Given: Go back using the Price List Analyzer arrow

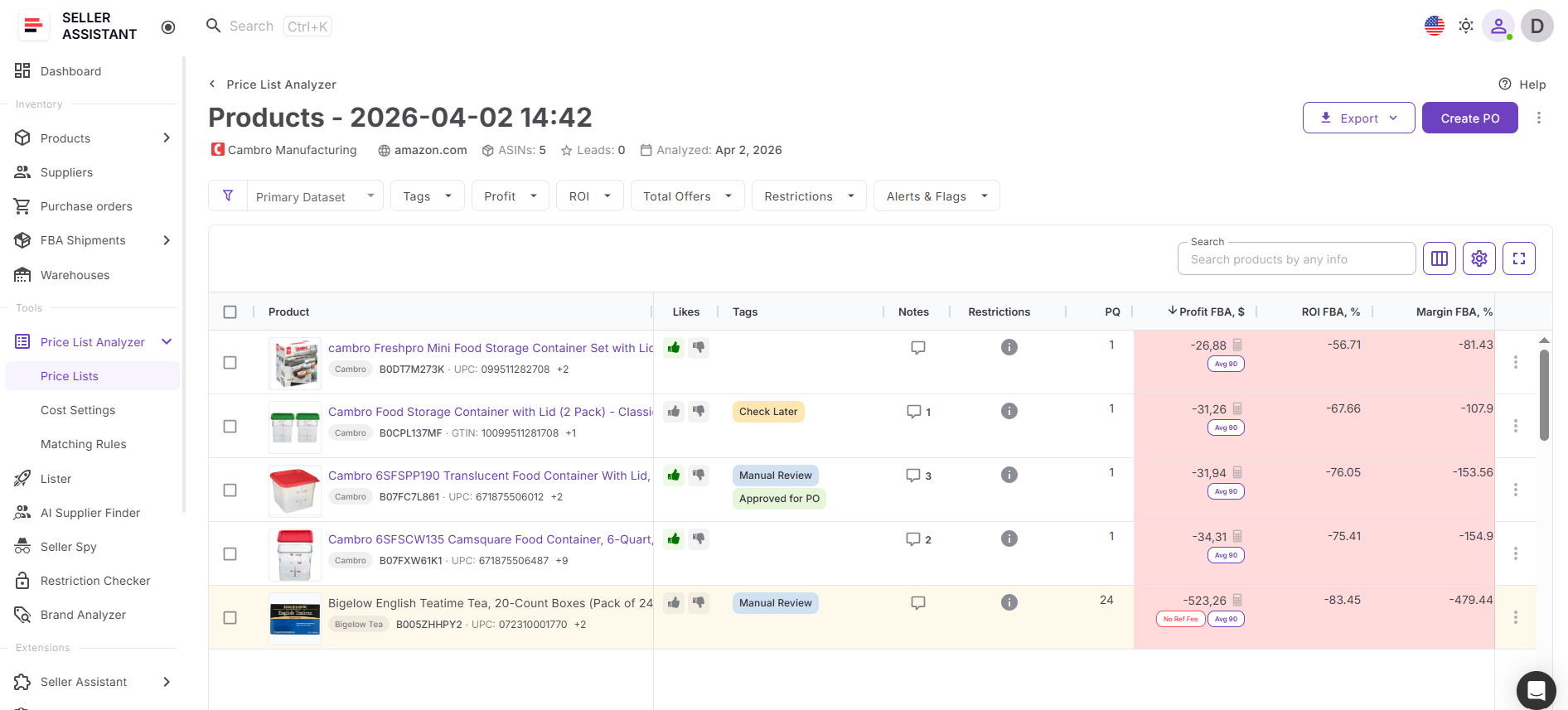Looking at the screenshot, I should point(213,84).
